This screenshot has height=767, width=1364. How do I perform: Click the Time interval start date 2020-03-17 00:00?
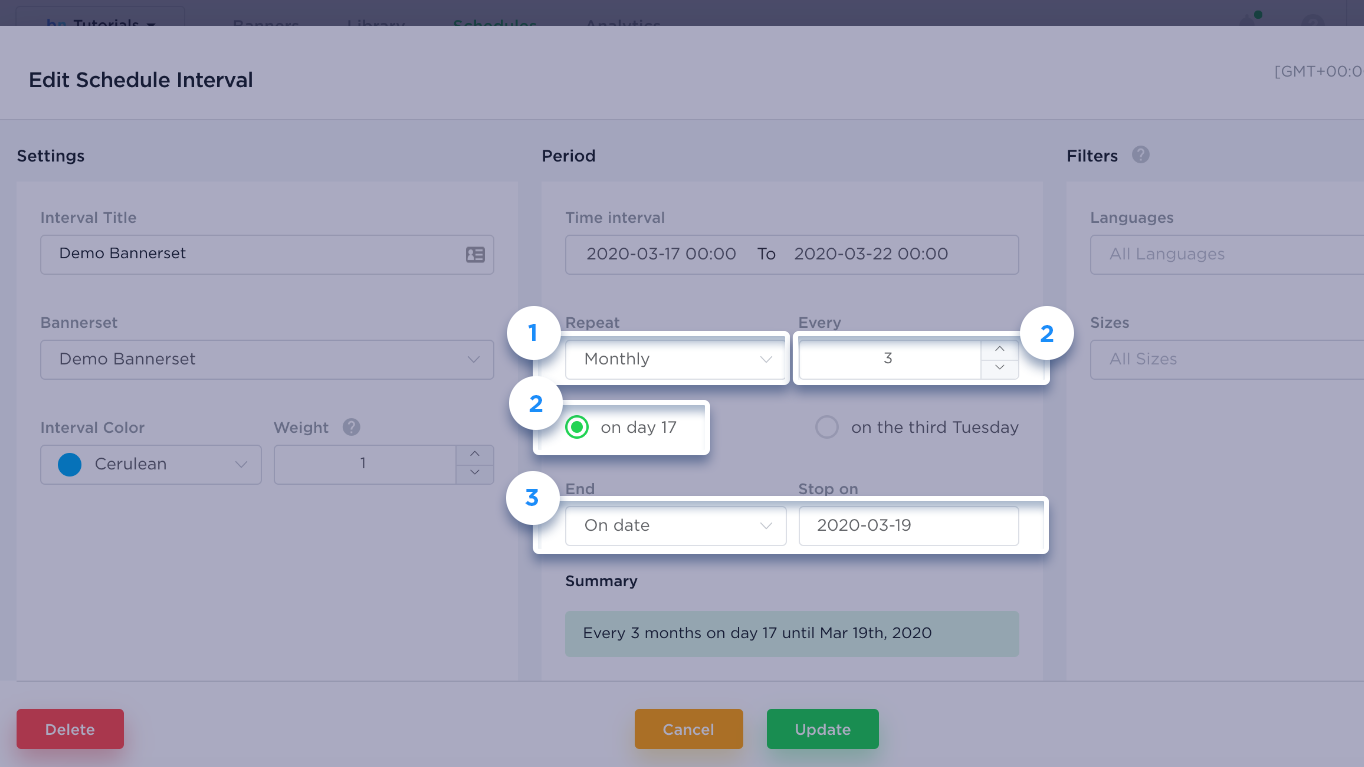click(661, 254)
